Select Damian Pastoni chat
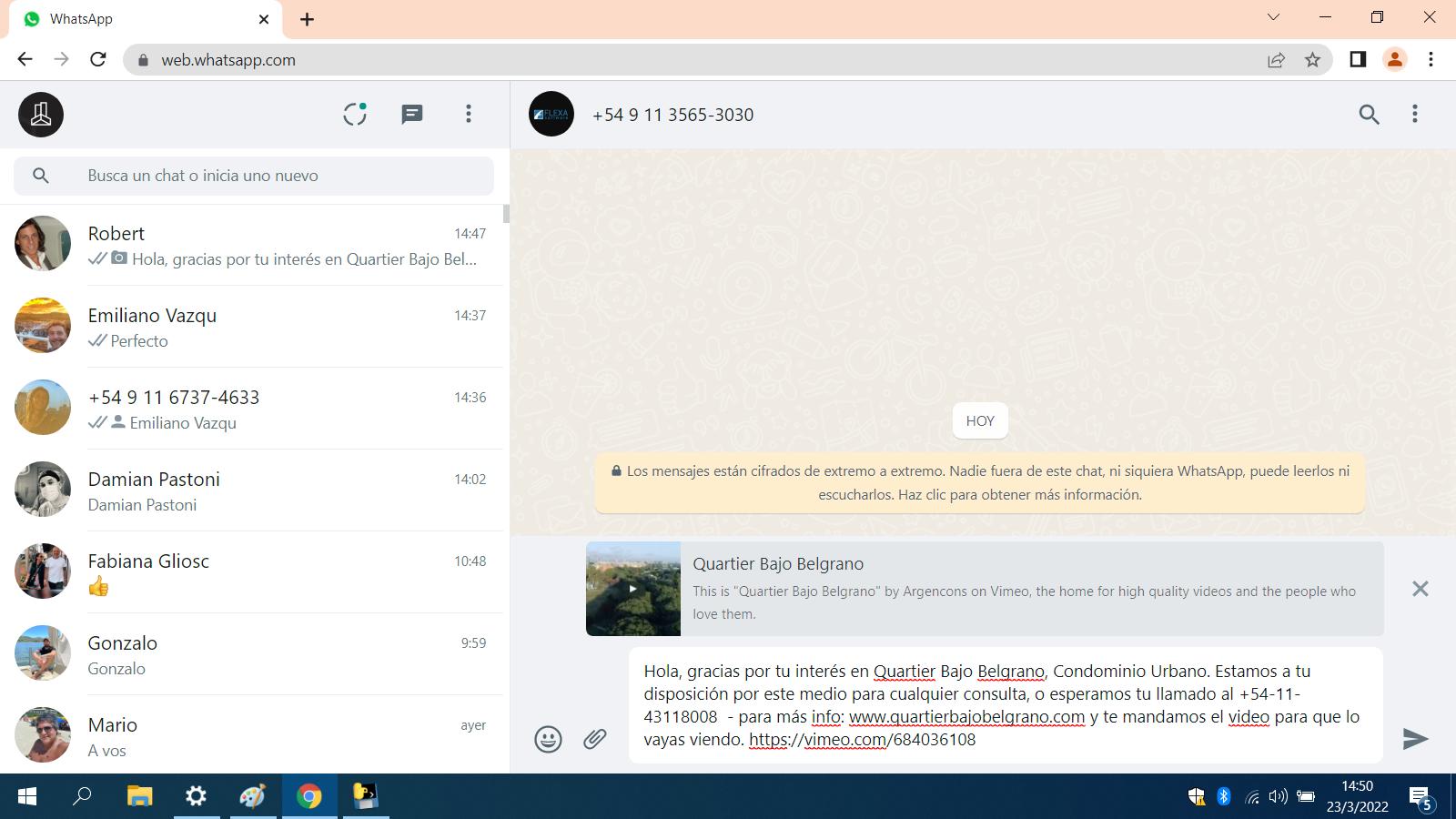Viewport: 1456px width, 819px height. [251, 490]
